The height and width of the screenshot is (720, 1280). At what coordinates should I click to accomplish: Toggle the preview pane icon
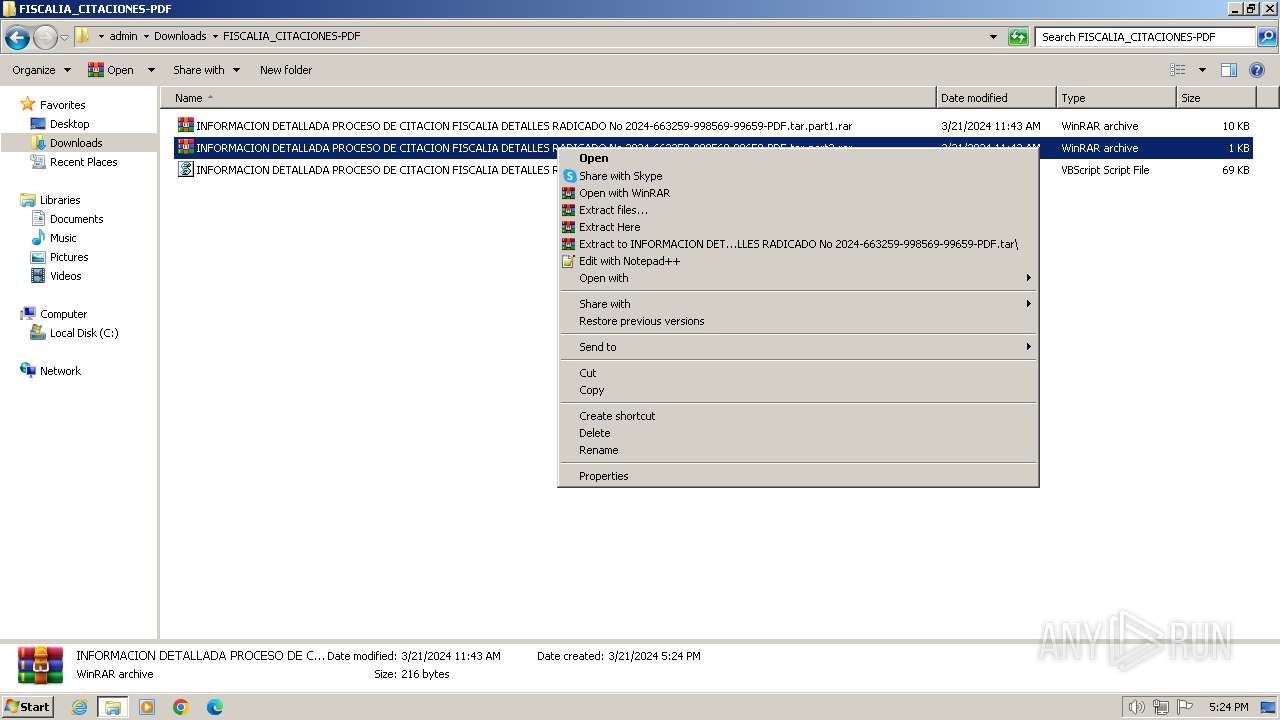click(x=1229, y=70)
